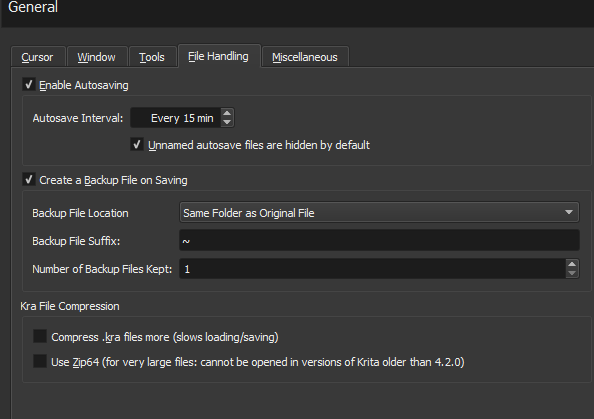Decrease autosave interval with down arrow
The image size is (594, 419).
[x=227, y=122]
